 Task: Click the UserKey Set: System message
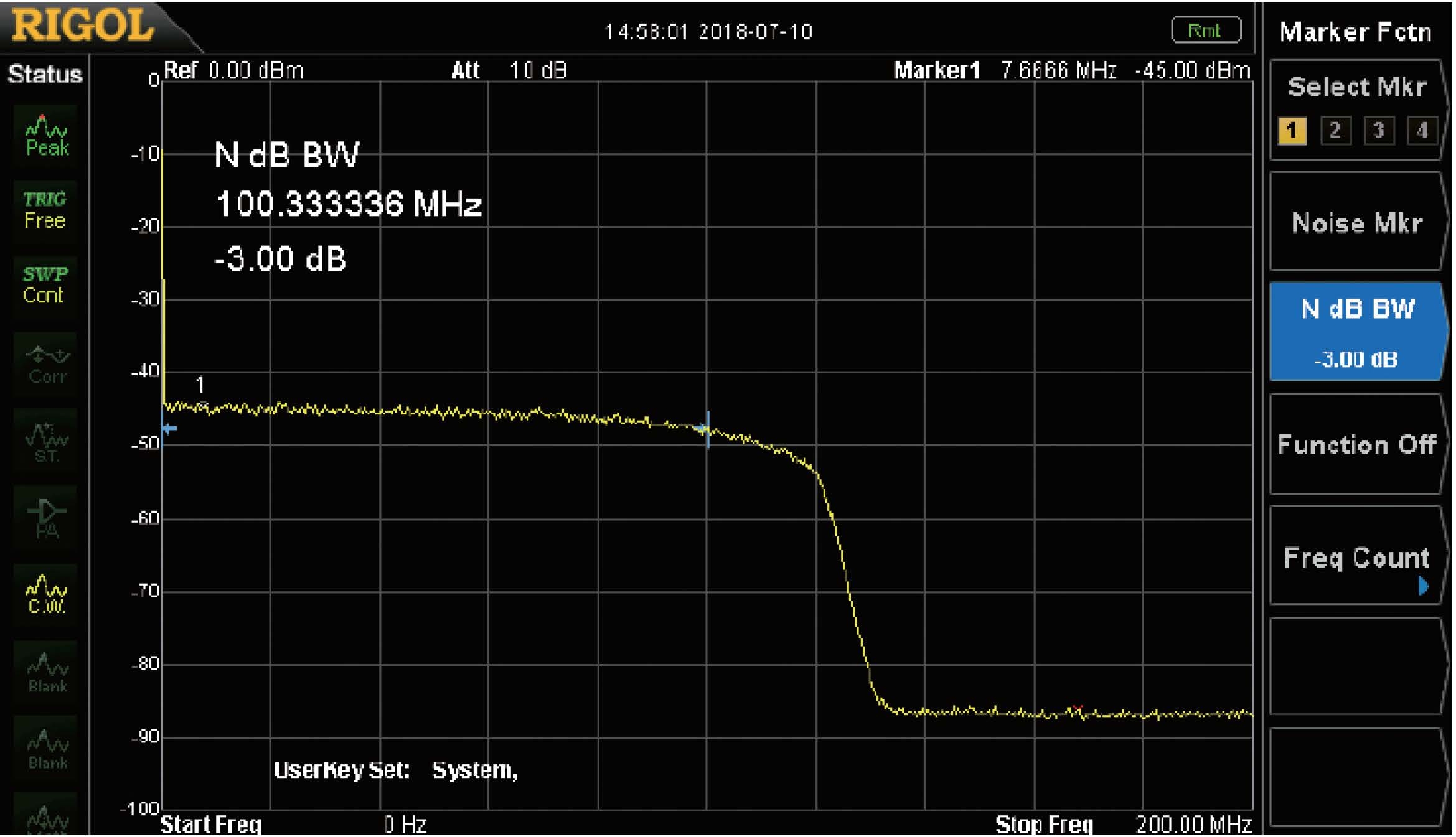[x=396, y=770]
